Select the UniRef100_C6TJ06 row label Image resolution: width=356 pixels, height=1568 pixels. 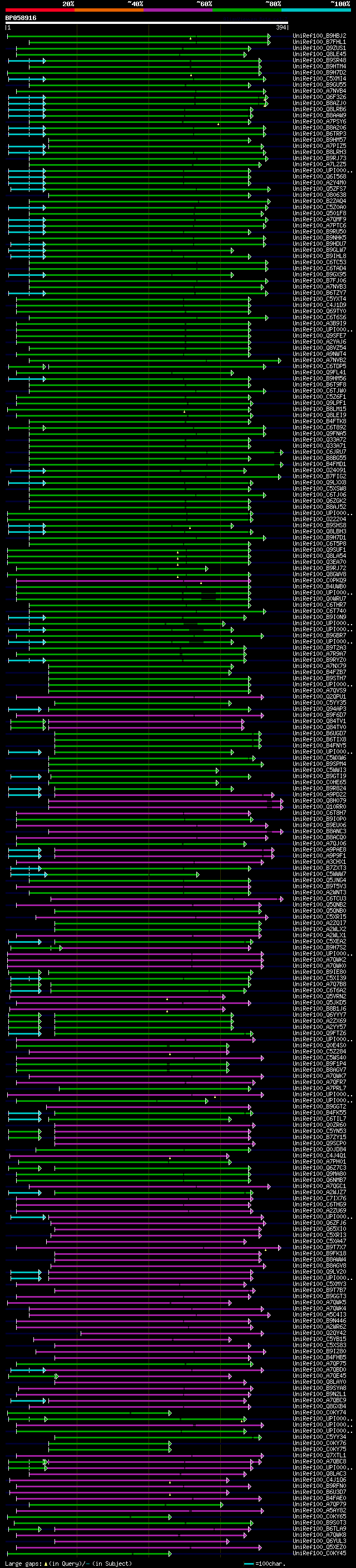(319, 495)
